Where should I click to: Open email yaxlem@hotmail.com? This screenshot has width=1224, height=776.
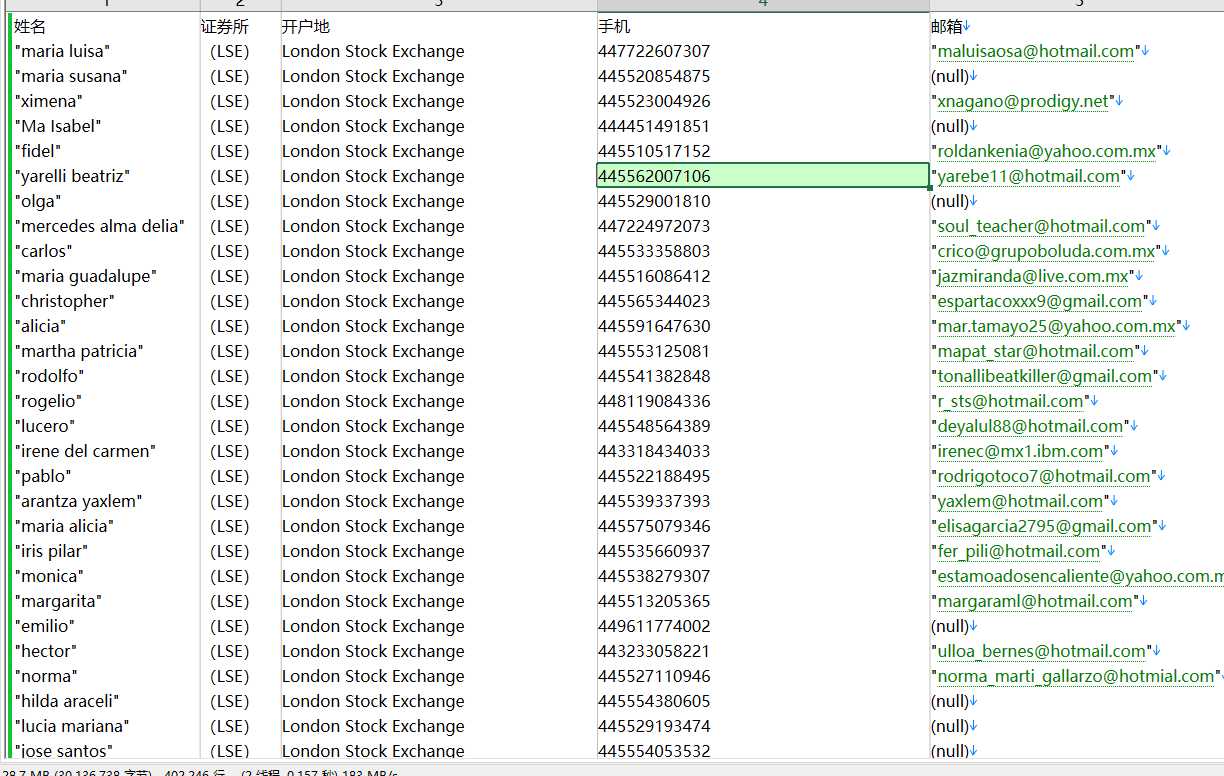point(1020,501)
